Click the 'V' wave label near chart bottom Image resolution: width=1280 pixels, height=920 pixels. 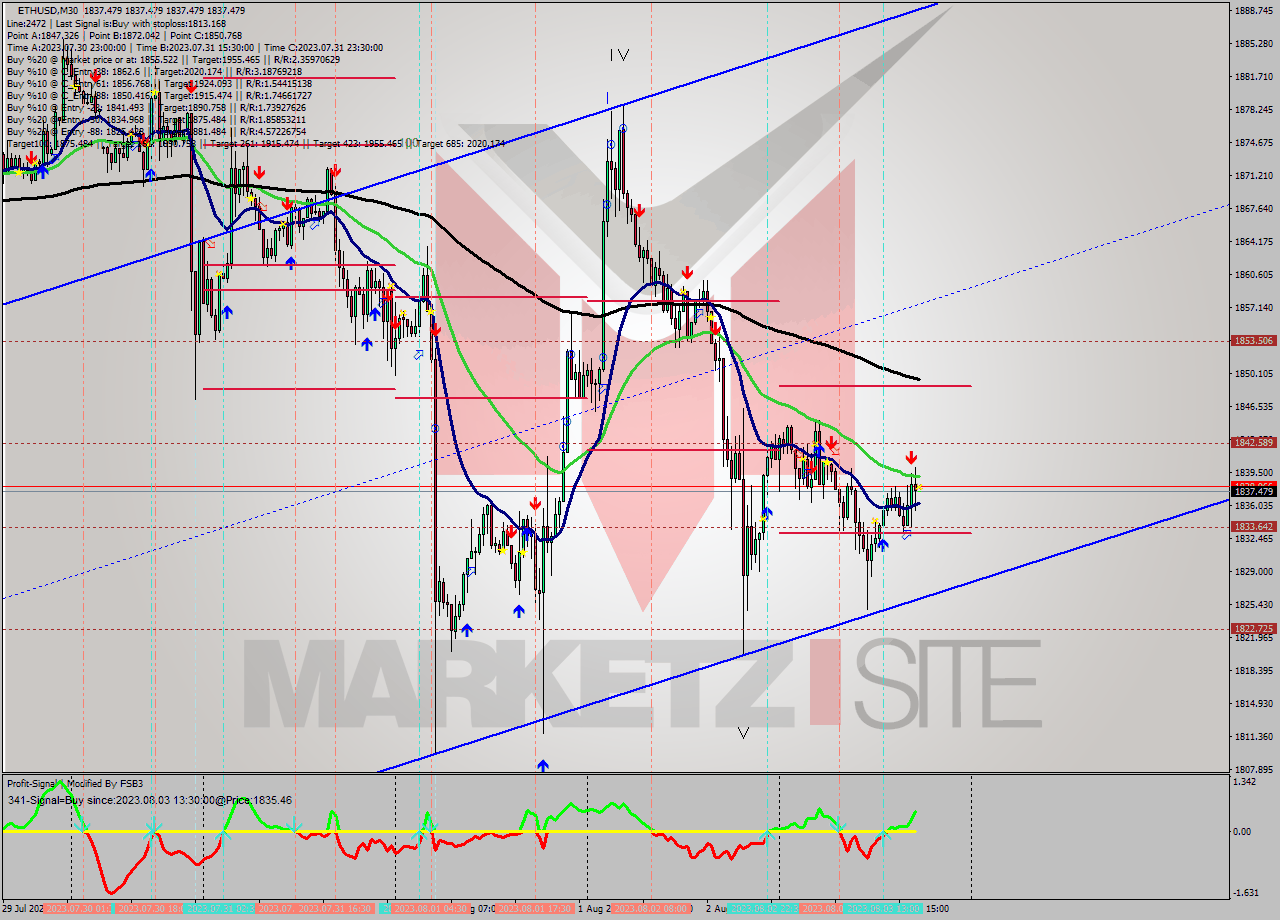[x=743, y=733]
